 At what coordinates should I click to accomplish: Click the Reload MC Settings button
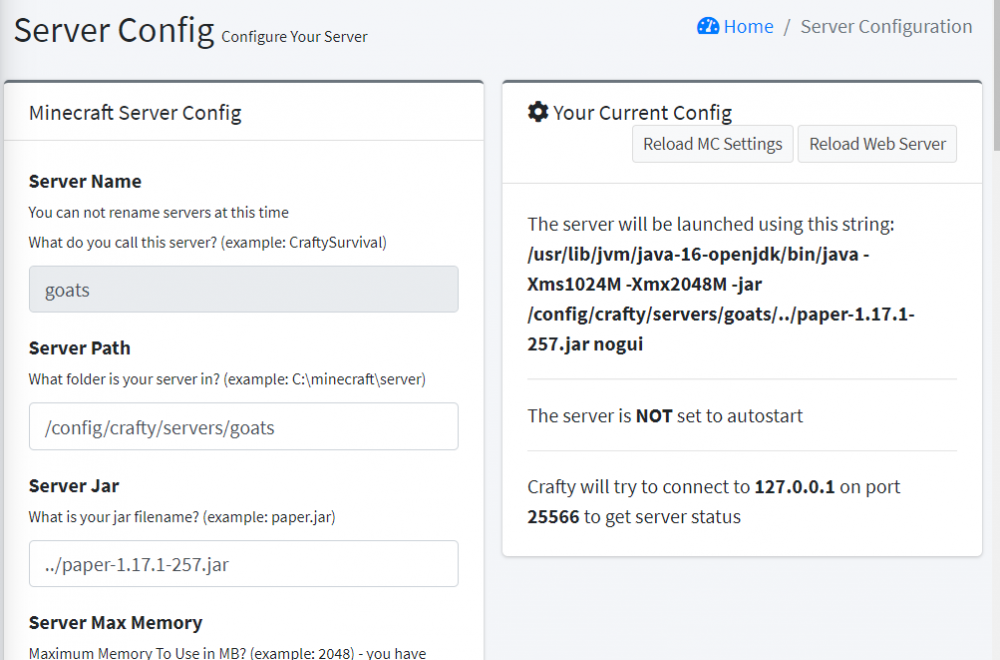[712, 144]
